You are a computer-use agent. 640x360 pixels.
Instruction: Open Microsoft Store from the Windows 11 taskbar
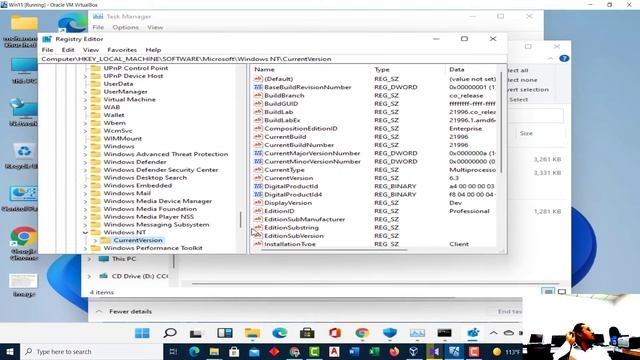point(307,333)
